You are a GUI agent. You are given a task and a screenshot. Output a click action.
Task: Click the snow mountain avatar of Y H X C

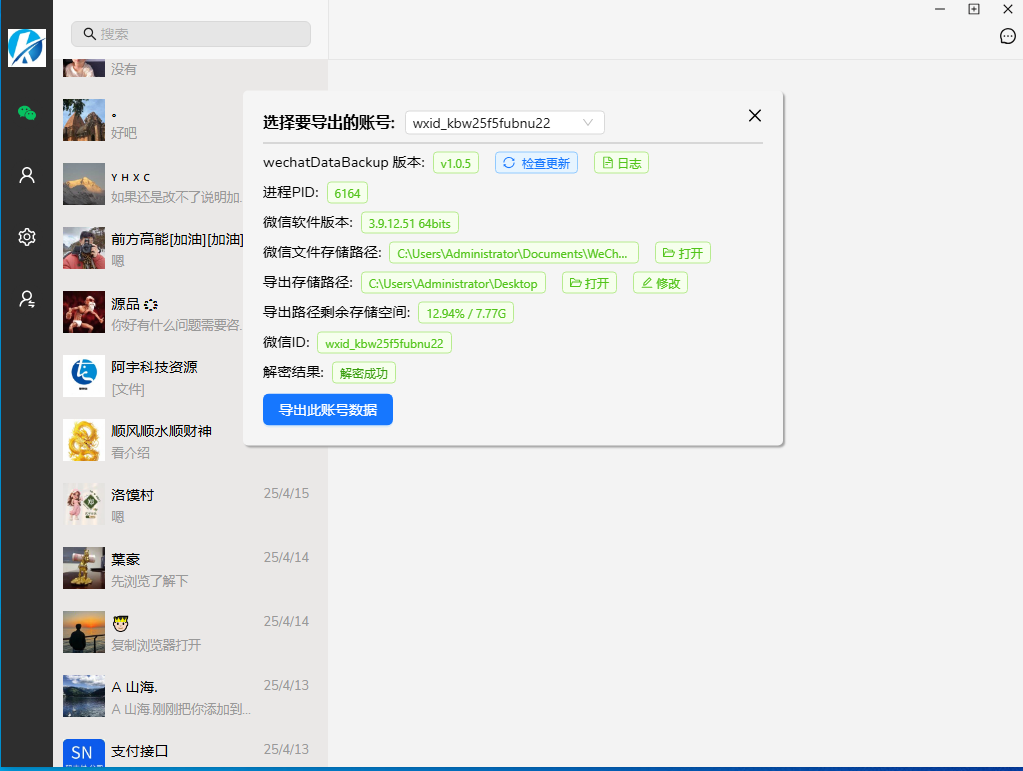pos(84,185)
